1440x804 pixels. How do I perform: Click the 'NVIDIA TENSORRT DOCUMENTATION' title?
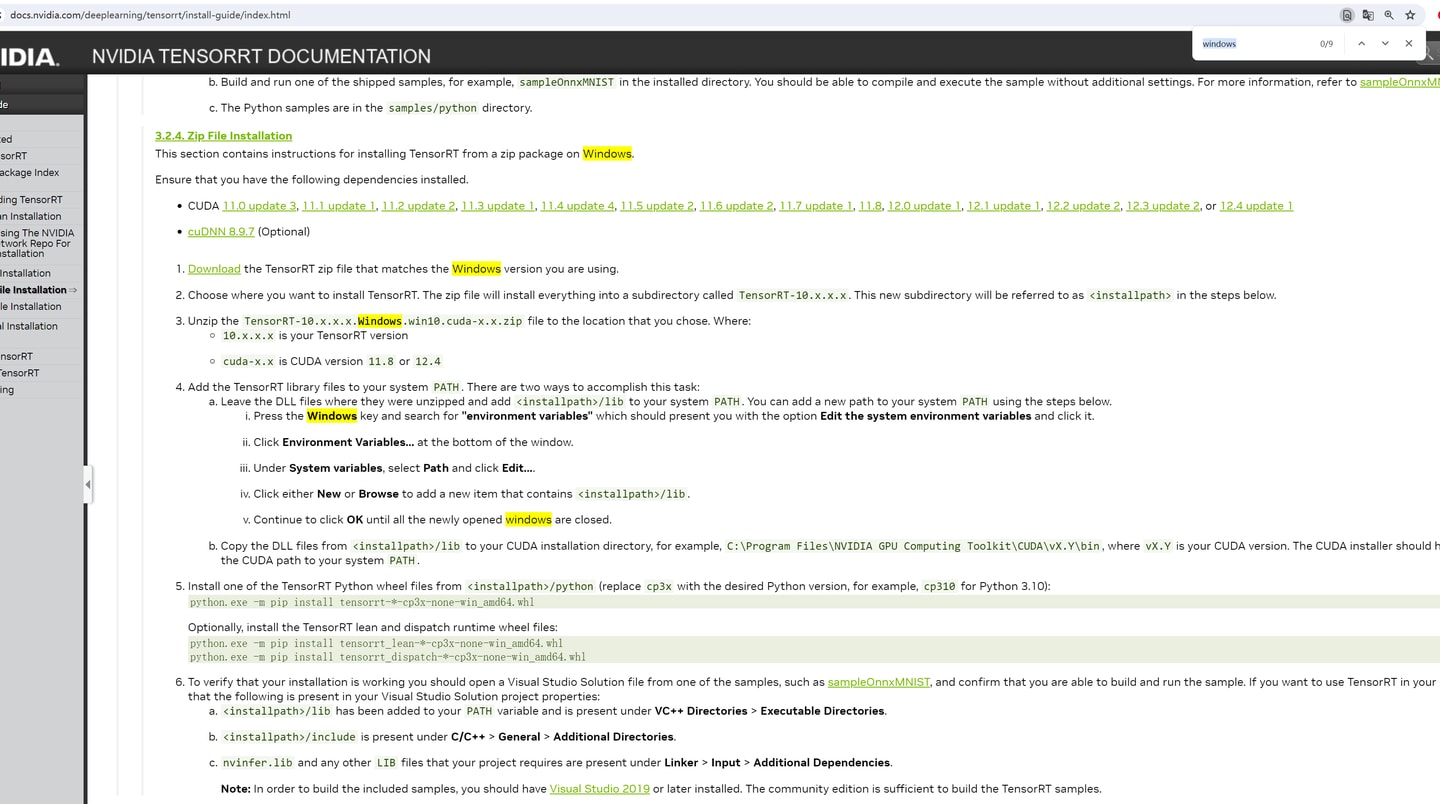(261, 57)
